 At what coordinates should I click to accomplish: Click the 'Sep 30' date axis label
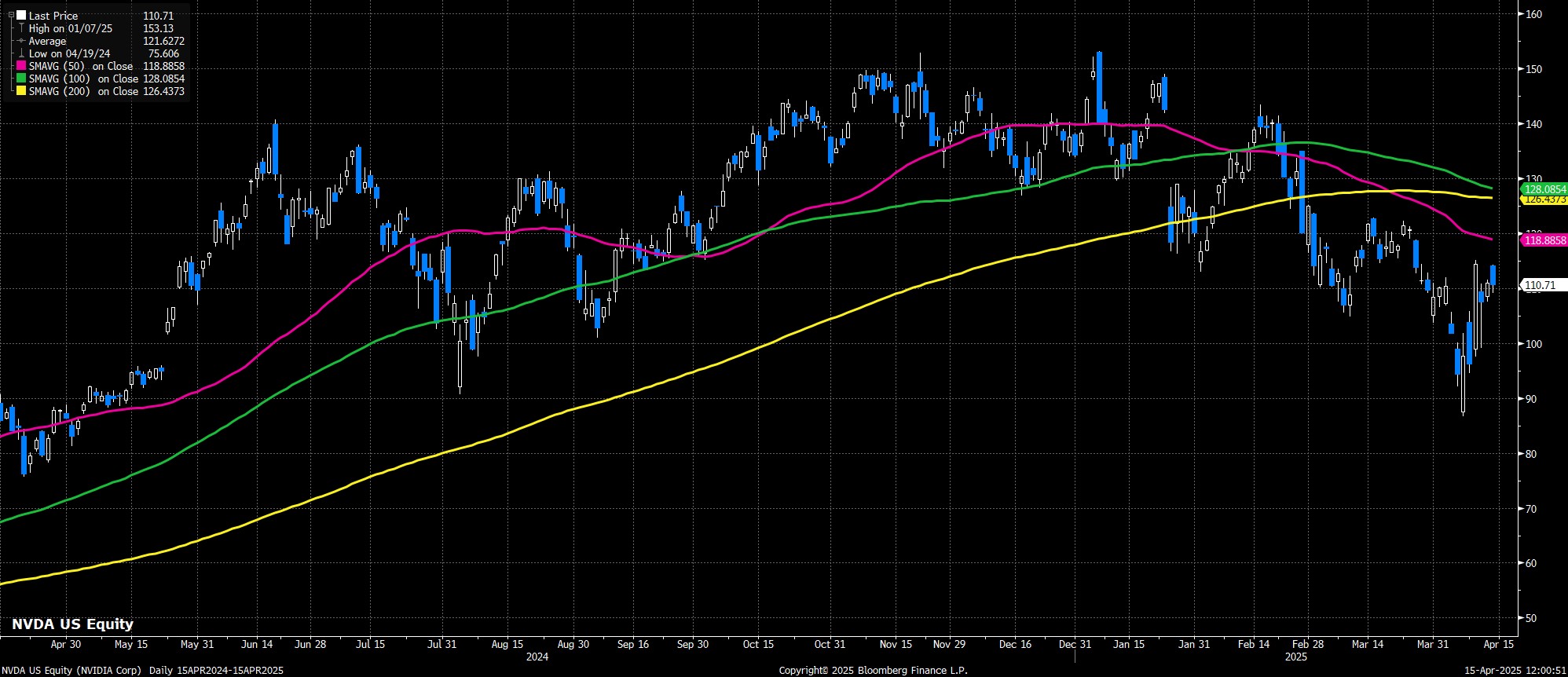692,644
